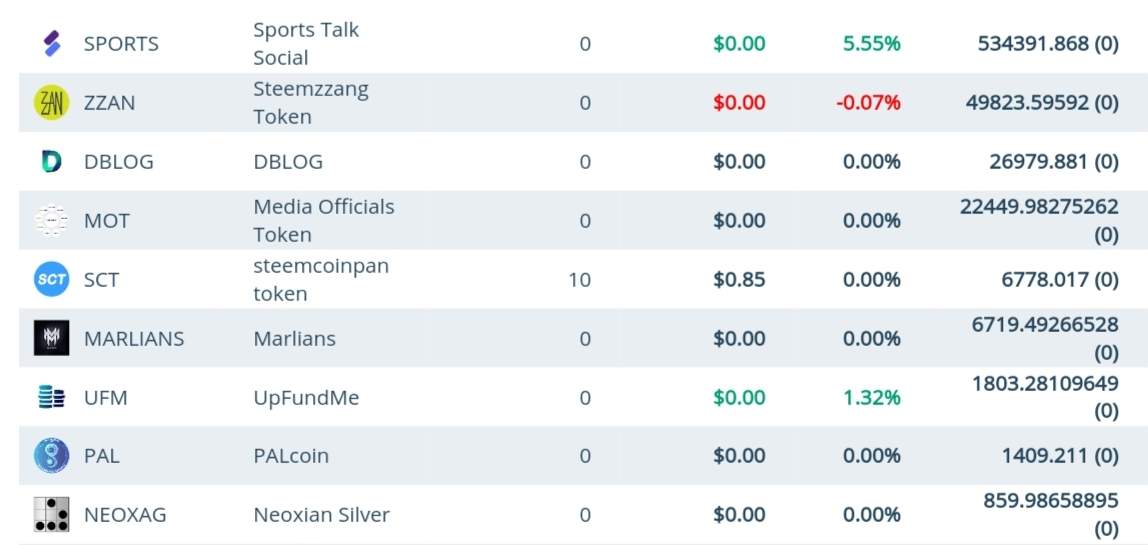Click the MARLIANS black logo icon
Viewport: 1148px width, 545px height.
51,338
